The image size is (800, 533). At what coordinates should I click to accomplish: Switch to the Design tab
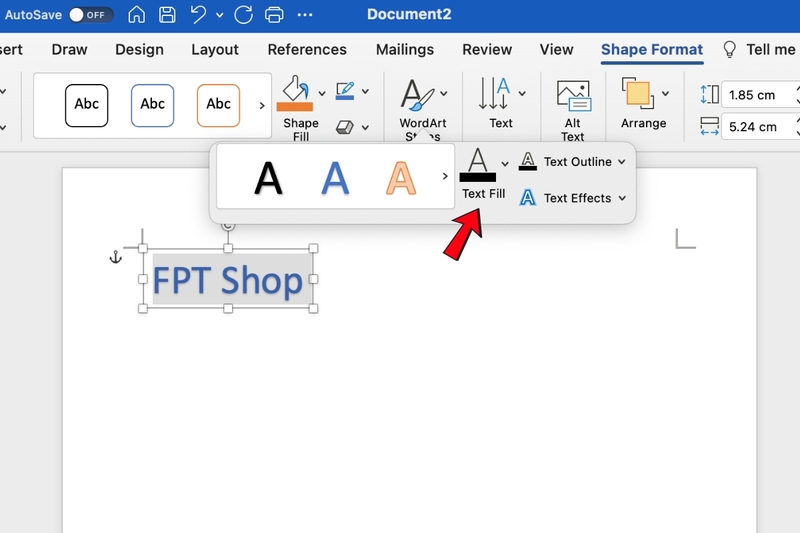coord(139,49)
